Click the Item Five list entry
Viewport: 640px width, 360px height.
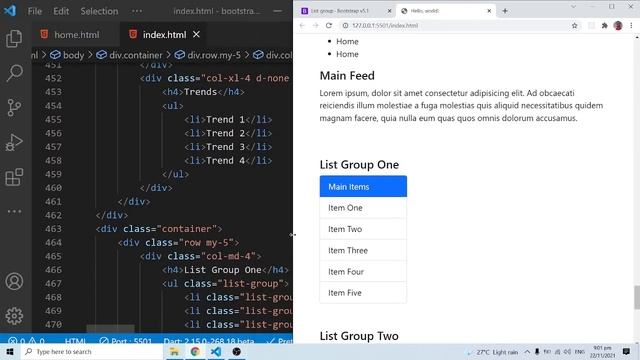click(x=363, y=293)
